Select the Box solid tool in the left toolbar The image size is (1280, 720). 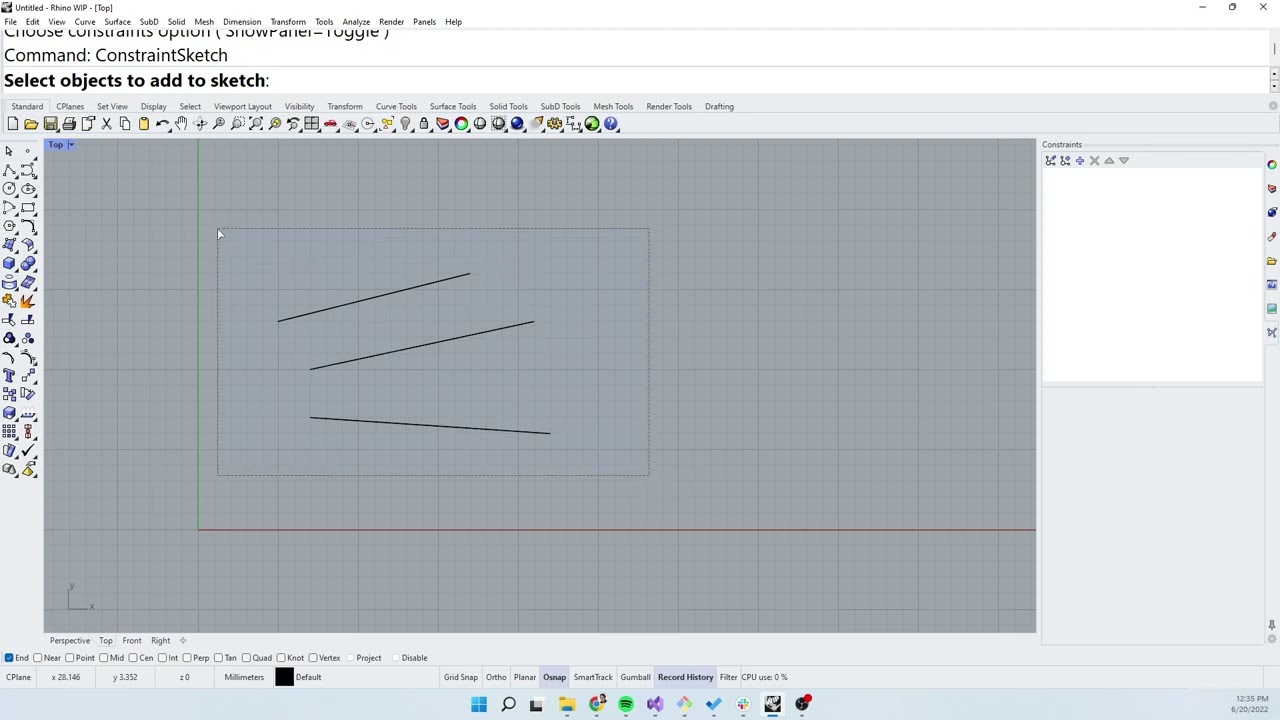coord(9,264)
